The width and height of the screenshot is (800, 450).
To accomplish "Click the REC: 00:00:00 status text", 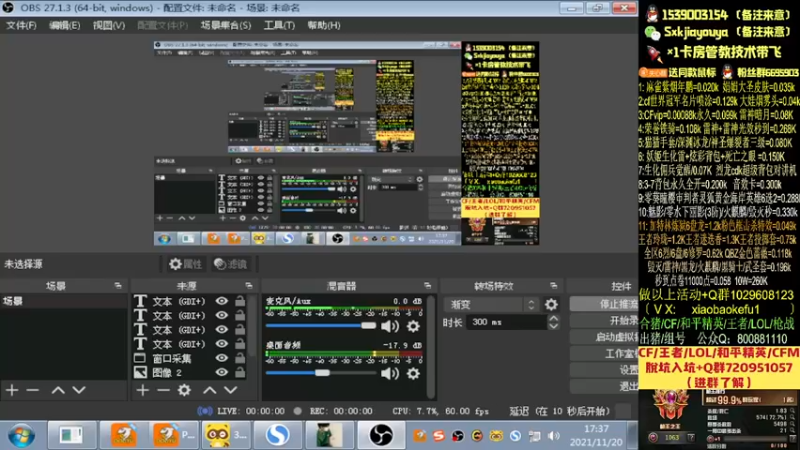I will tap(341, 411).
